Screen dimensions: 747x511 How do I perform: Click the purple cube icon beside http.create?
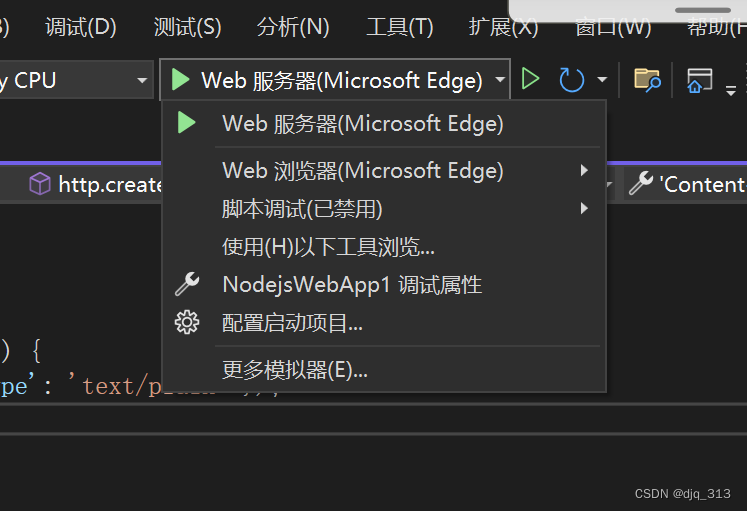tap(40, 184)
